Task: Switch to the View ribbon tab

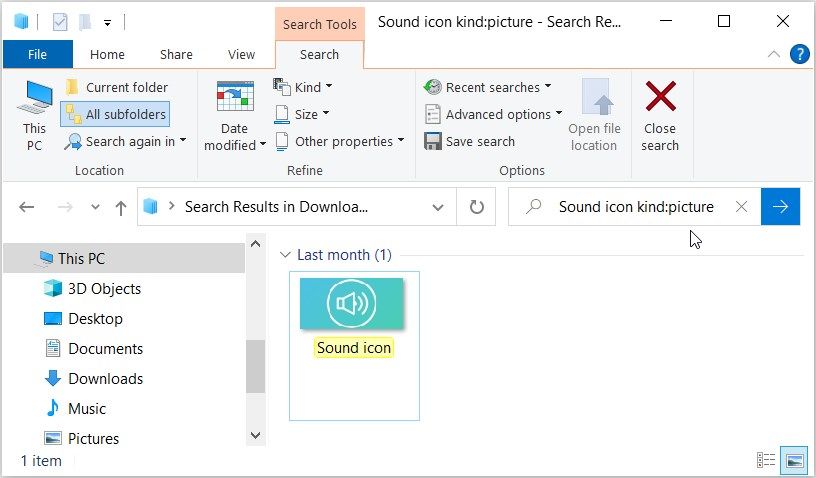Action: click(241, 55)
